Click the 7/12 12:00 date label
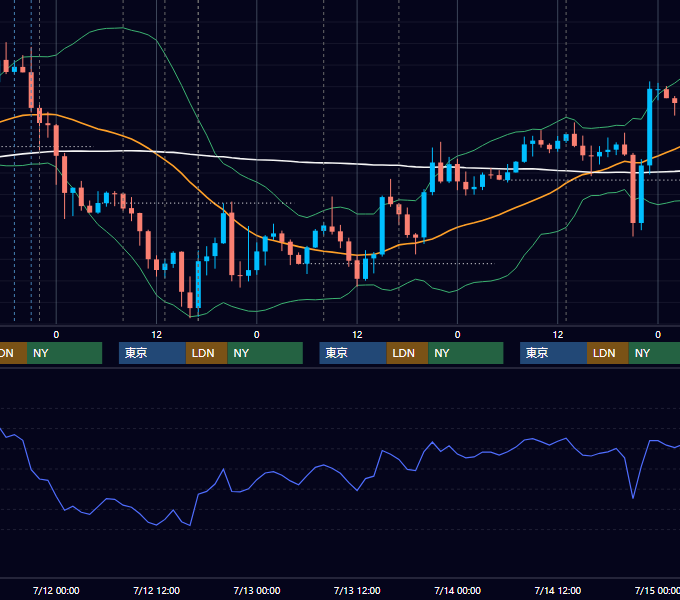This screenshot has width=680, height=600. pos(156,590)
